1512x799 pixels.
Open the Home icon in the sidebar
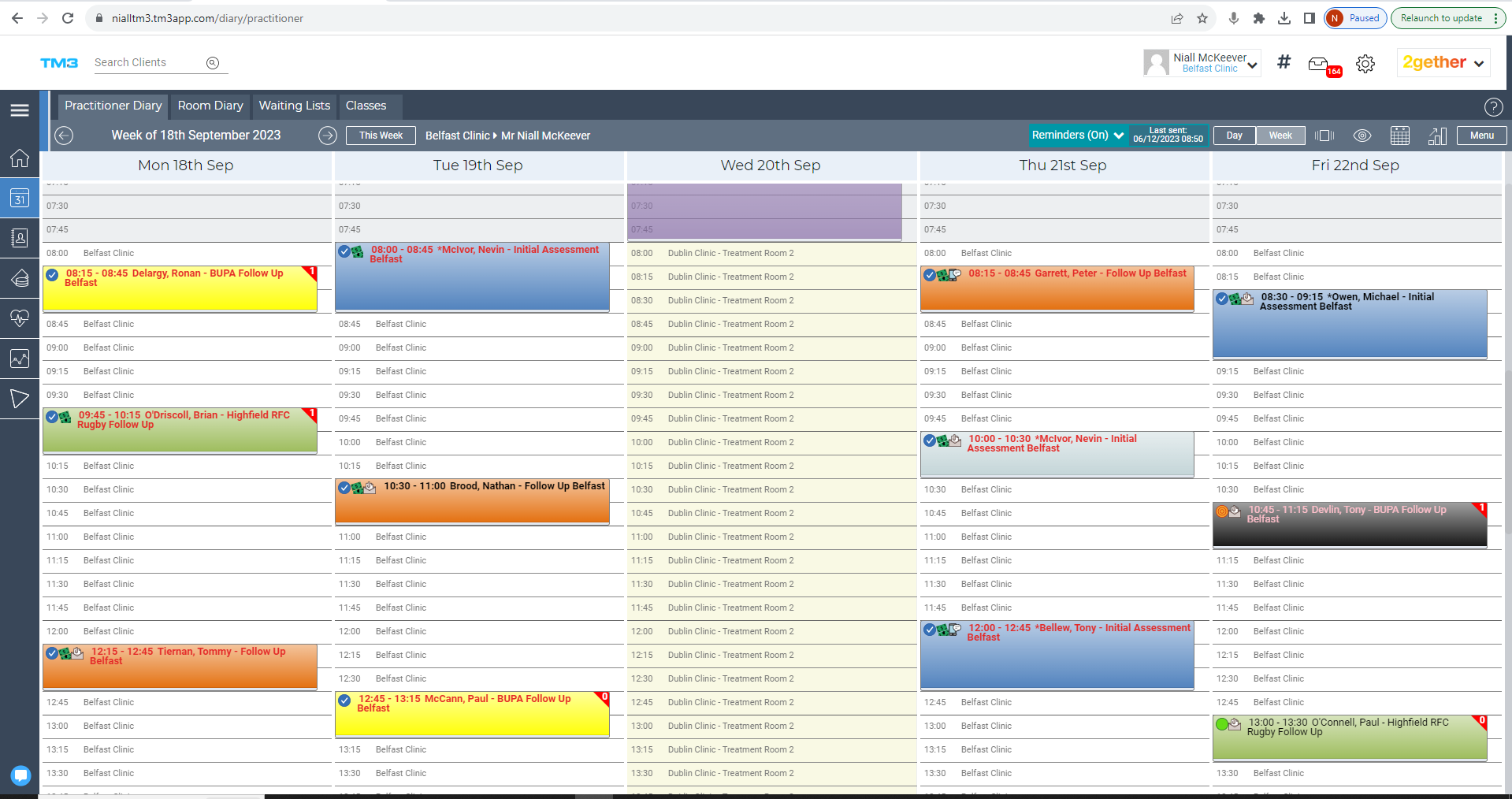[x=20, y=158]
